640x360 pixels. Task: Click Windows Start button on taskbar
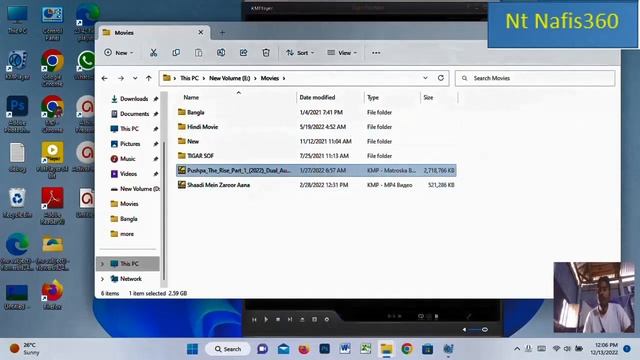point(192,349)
